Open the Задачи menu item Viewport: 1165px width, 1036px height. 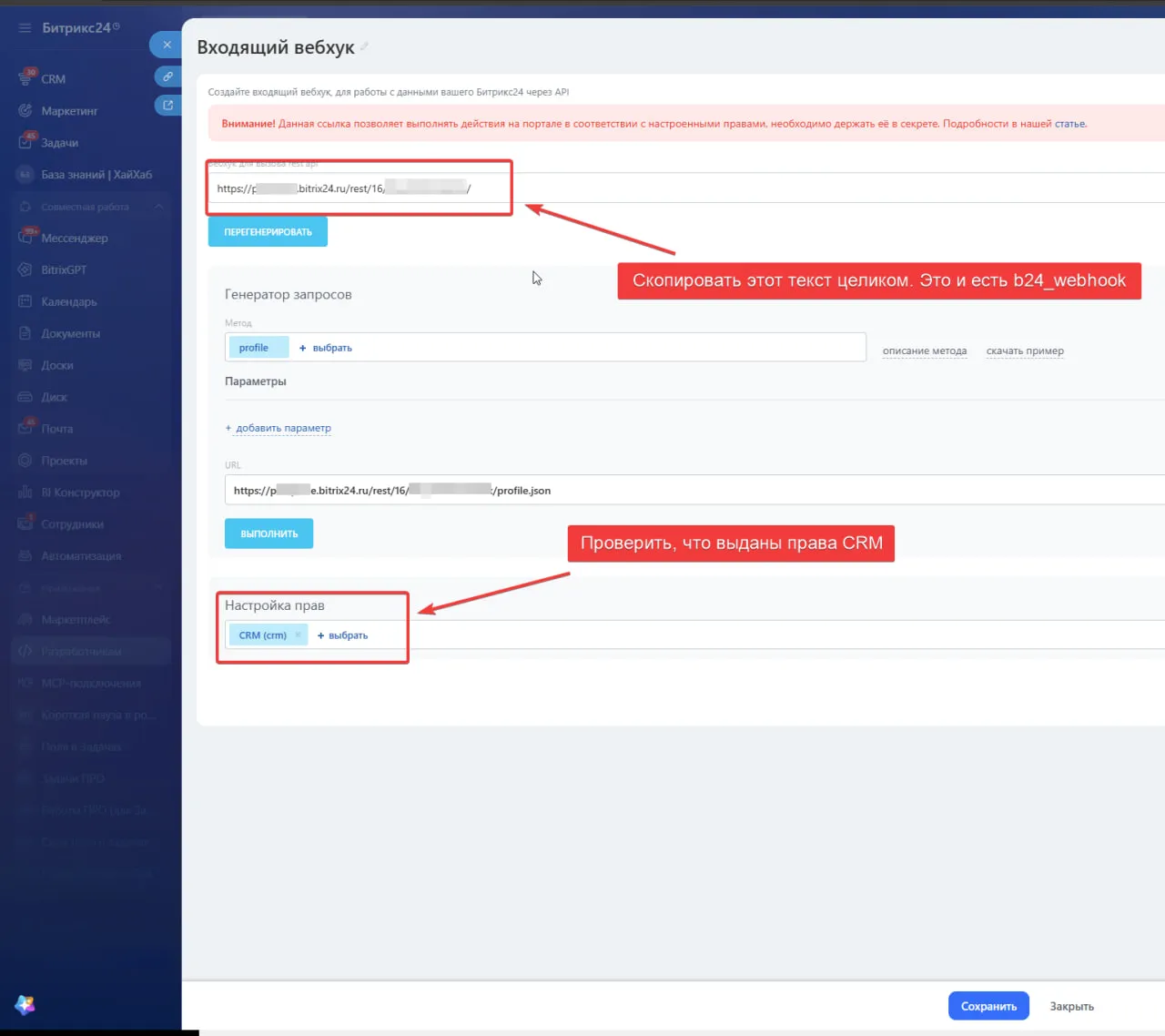coord(60,143)
